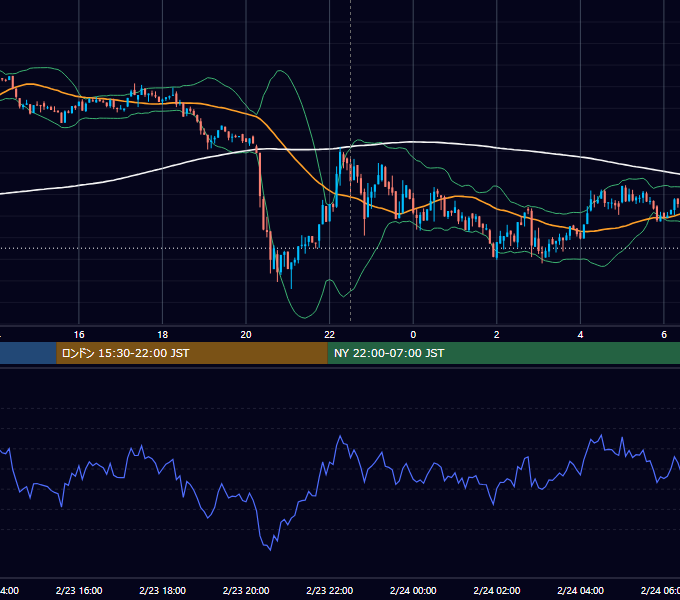Click the 20 hour label on price chart
680x600 pixels.
(x=246, y=335)
